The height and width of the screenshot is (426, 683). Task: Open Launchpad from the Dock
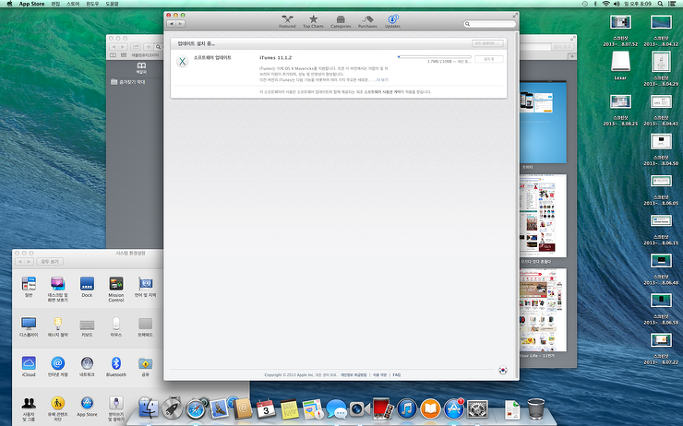[x=172, y=409]
